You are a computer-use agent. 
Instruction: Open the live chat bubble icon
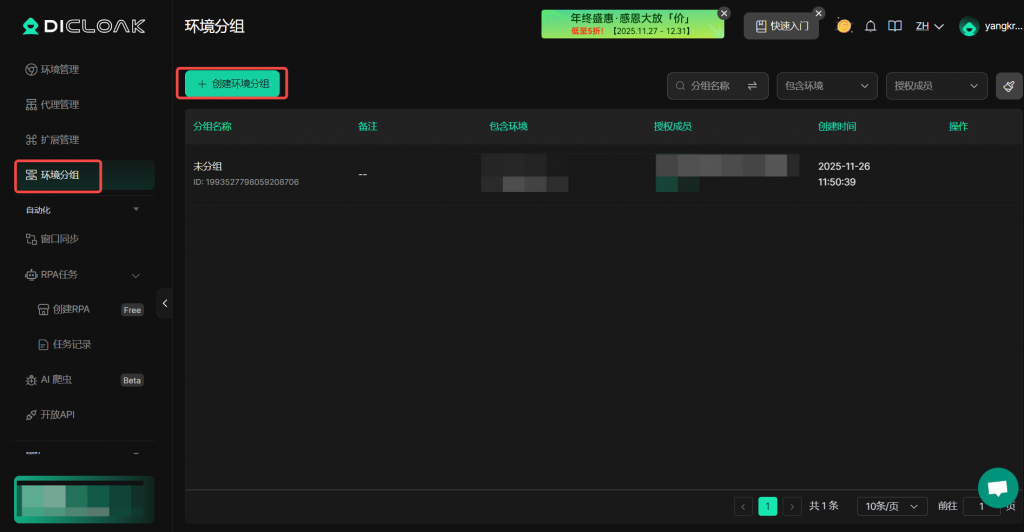[x=997, y=488]
